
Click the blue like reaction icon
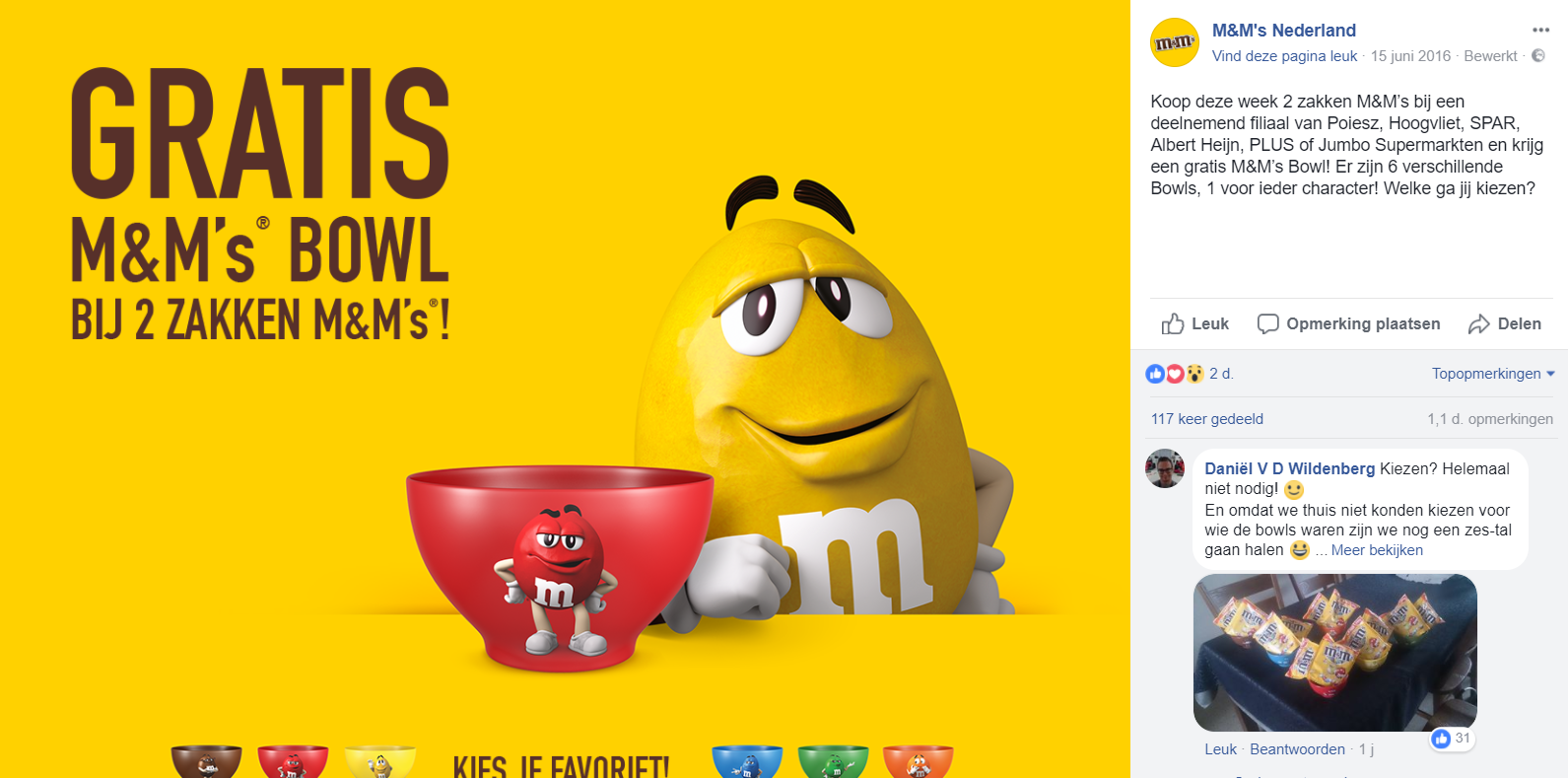tap(1155, 374)
